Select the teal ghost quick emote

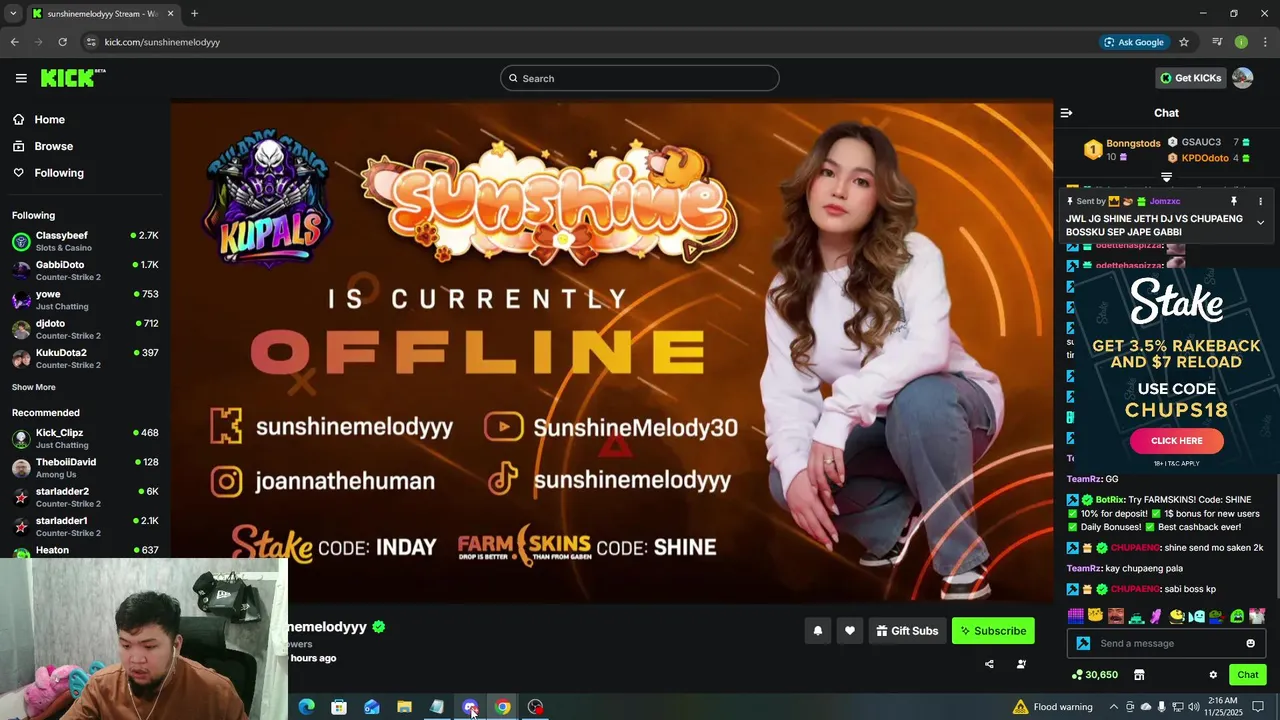(x=1197, y=615)
